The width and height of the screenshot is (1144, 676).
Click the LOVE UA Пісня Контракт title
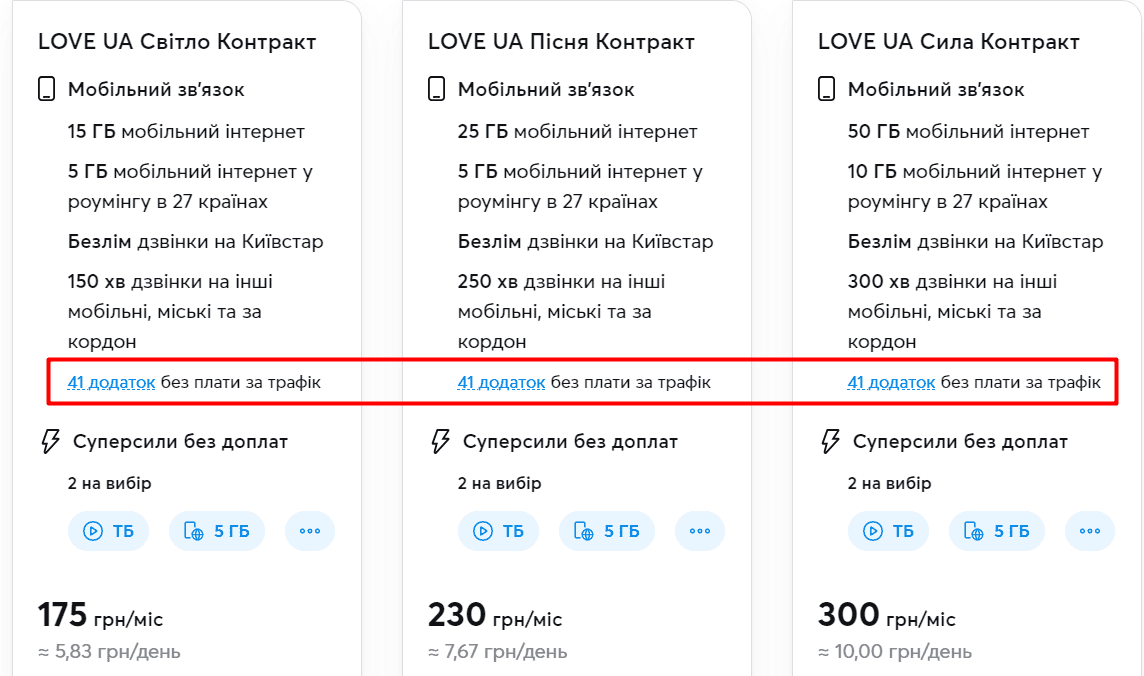pos(561,42)
